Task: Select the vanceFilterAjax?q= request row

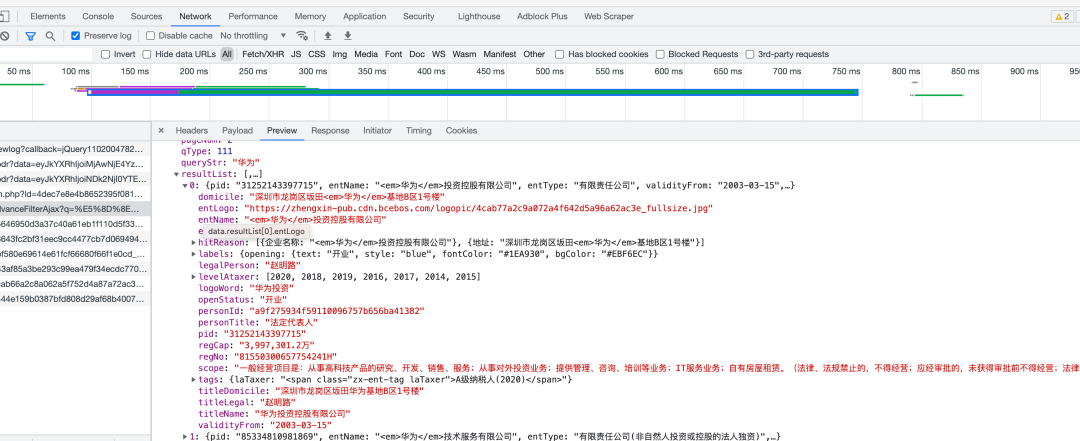Action: coord(75,209)
